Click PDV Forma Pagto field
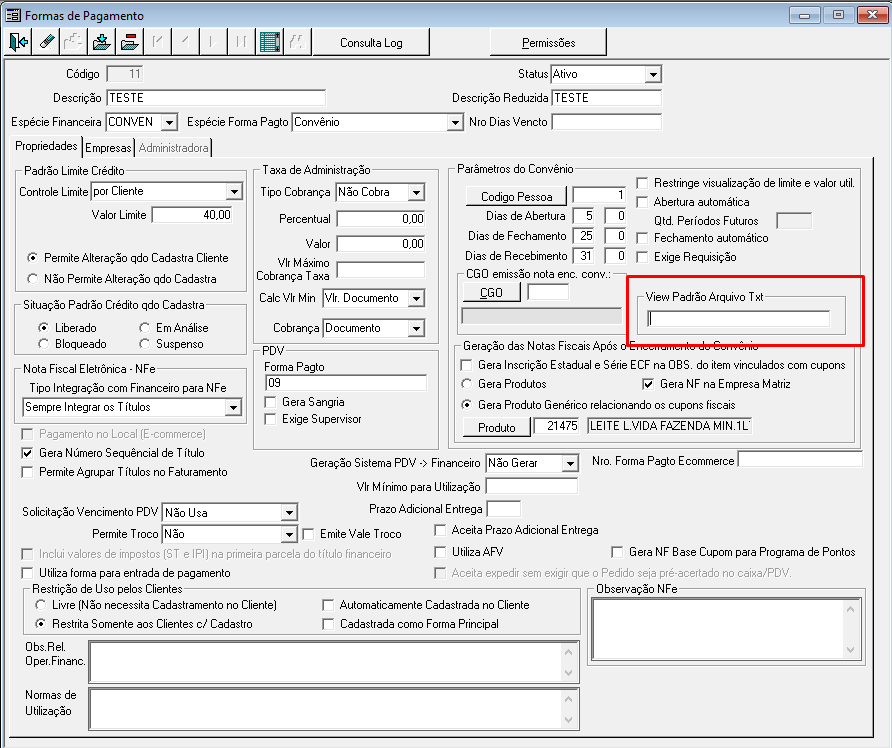This screenshot has width=892, height=748. 346,383
